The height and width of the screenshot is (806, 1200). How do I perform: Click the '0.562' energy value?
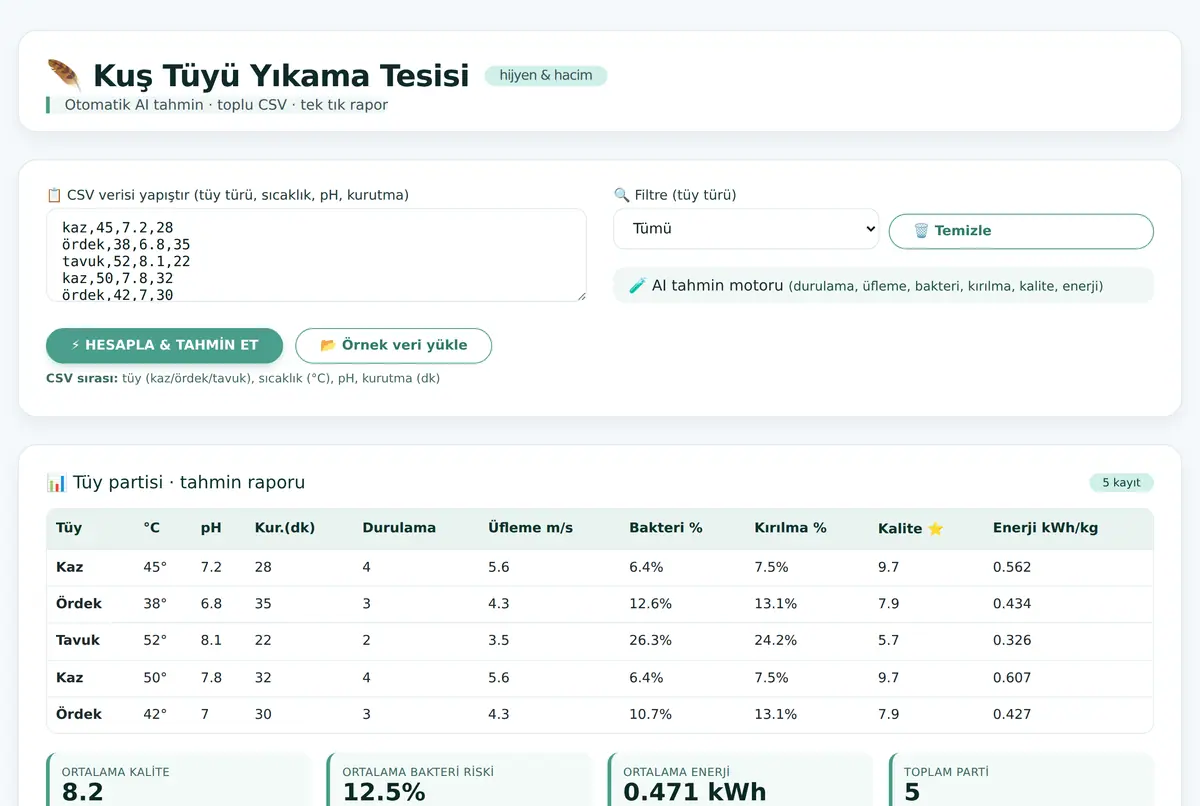1012,567
